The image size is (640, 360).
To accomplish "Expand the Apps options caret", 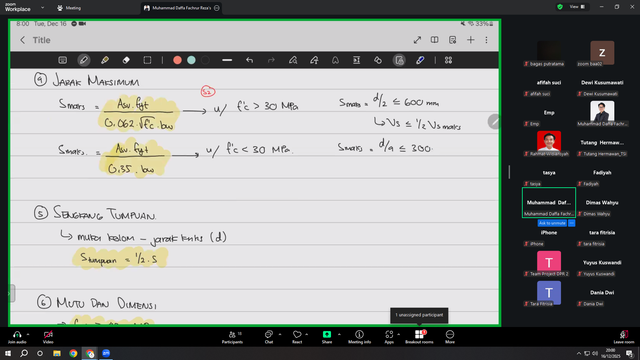I will click(398, 334).
